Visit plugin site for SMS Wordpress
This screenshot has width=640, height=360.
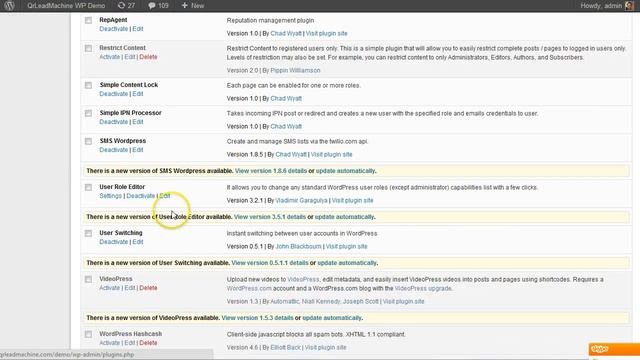331,155
